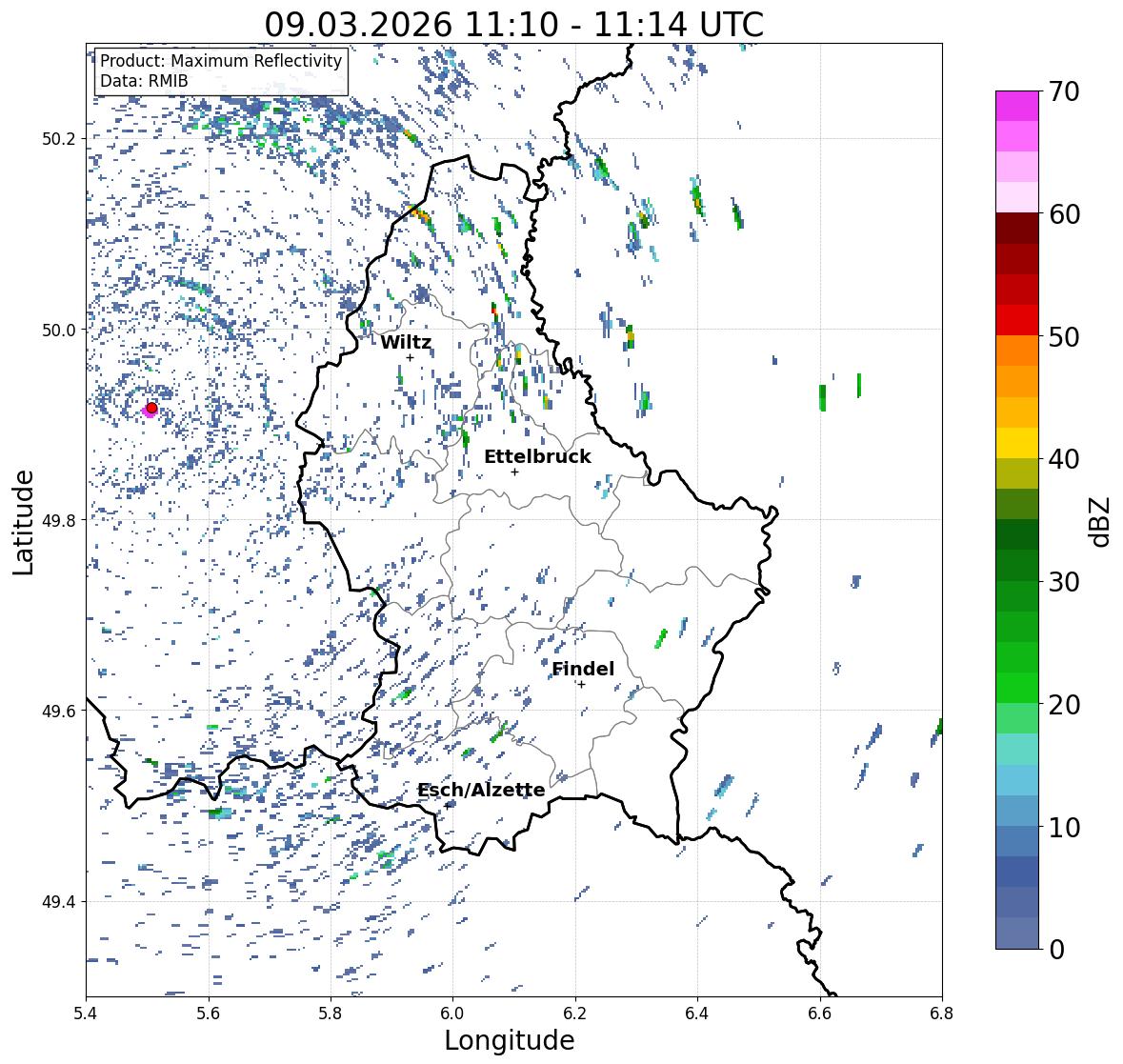Viewport: 1123px width, 1064px height.
Task: Click the 60 tick on colorbar
Action: click(1063, 214)
